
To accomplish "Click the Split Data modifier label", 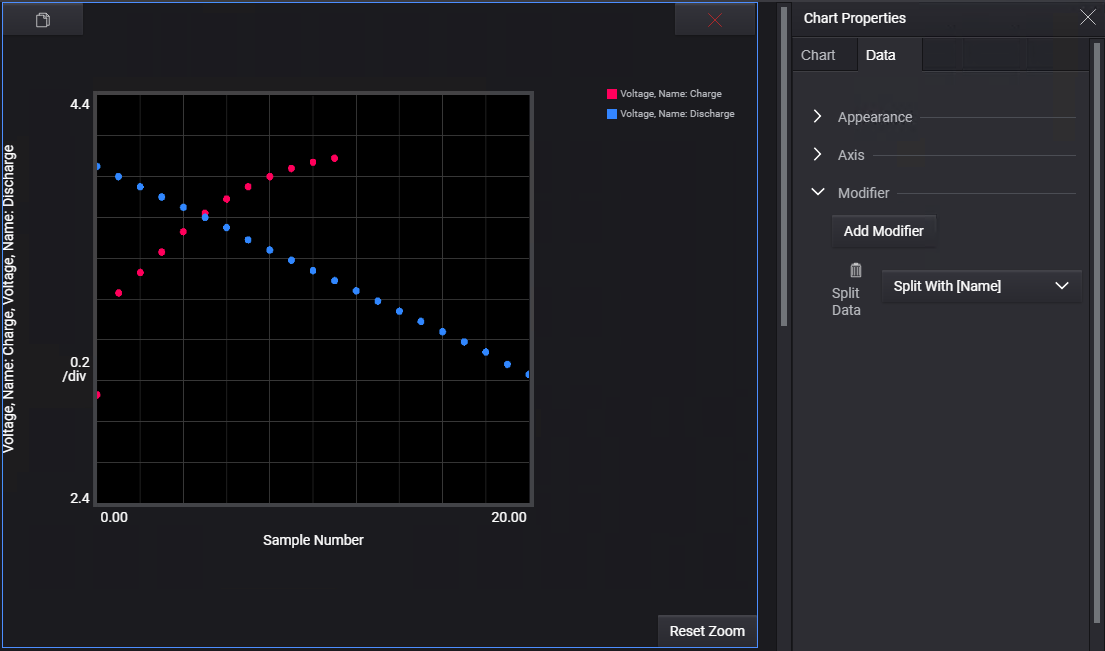I will pos(846,302).
